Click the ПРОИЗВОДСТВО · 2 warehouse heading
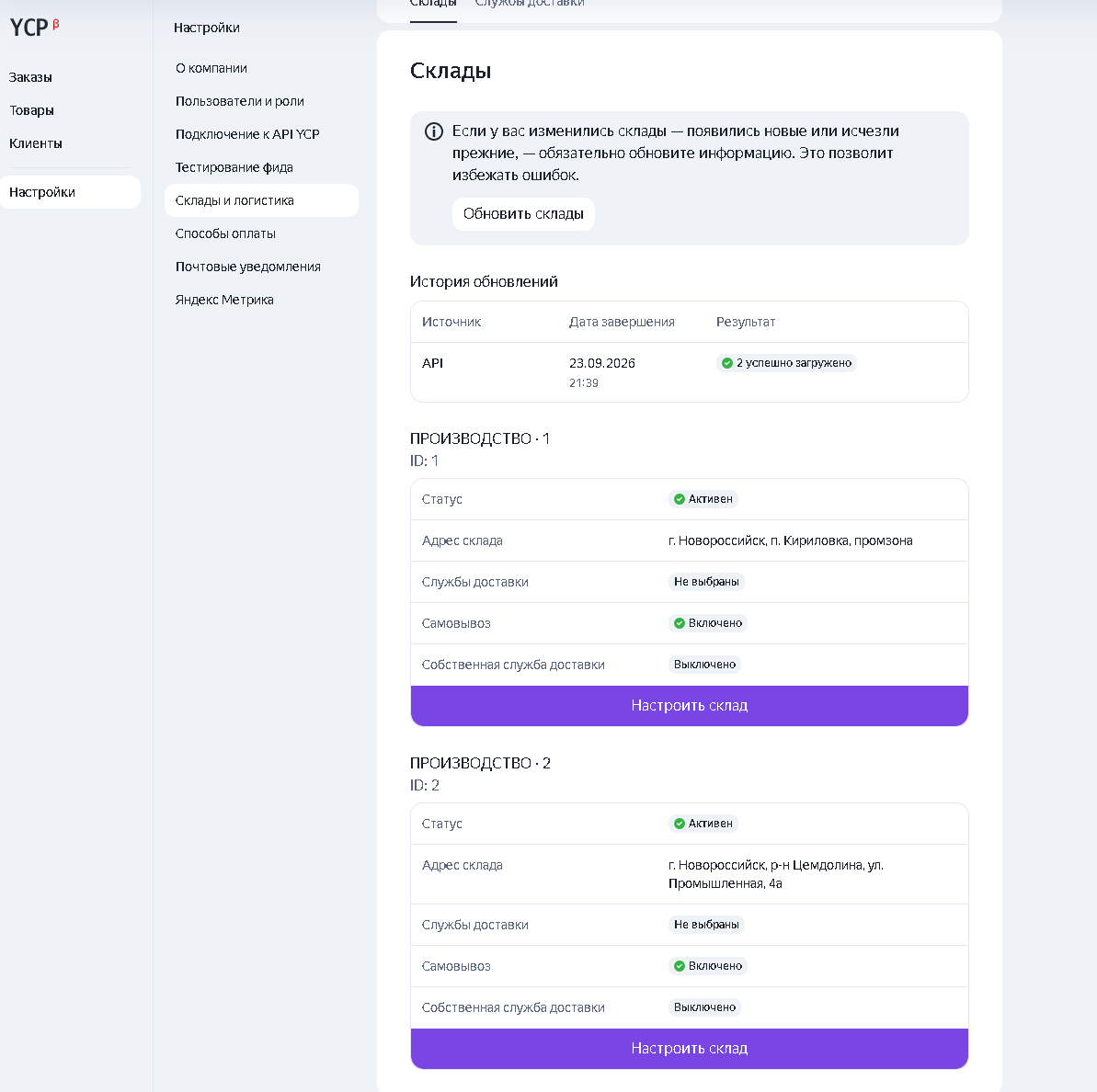Image resolution: width=1097 pixels, height=1092 pixels. [480, 764]
